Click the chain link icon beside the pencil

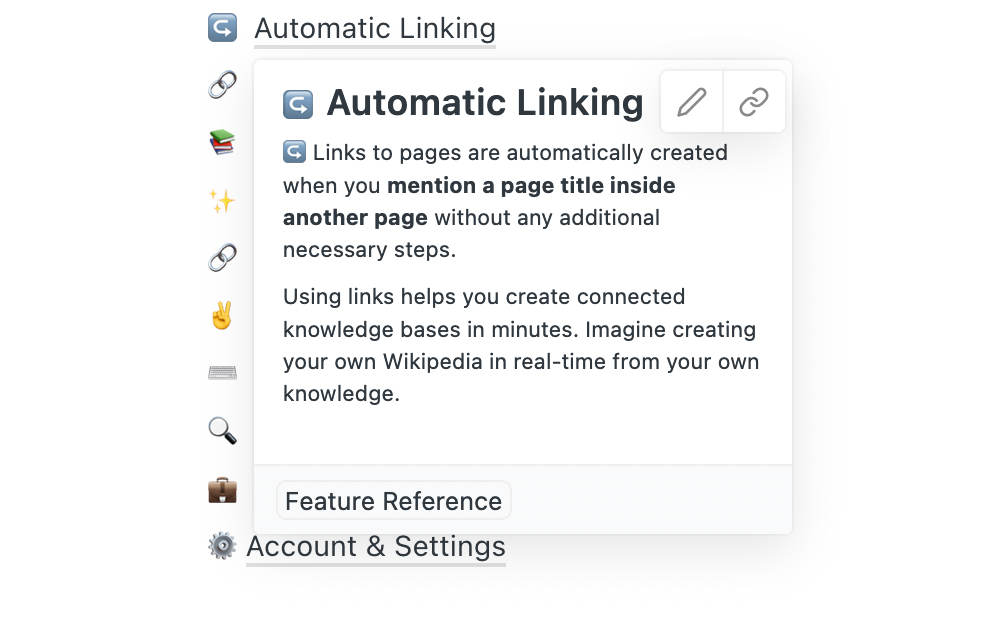point(753,102)
